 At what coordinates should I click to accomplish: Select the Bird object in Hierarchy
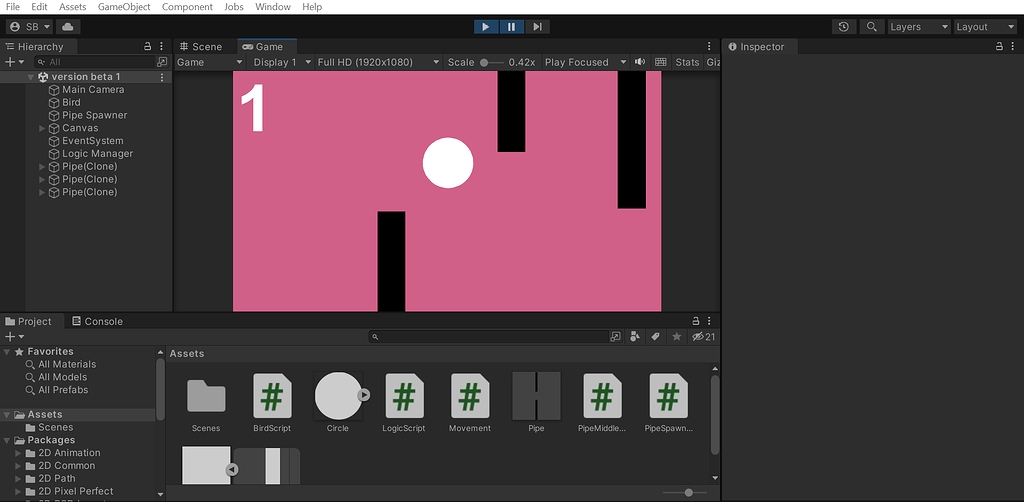pyautogui.click(x=71, y=102)
